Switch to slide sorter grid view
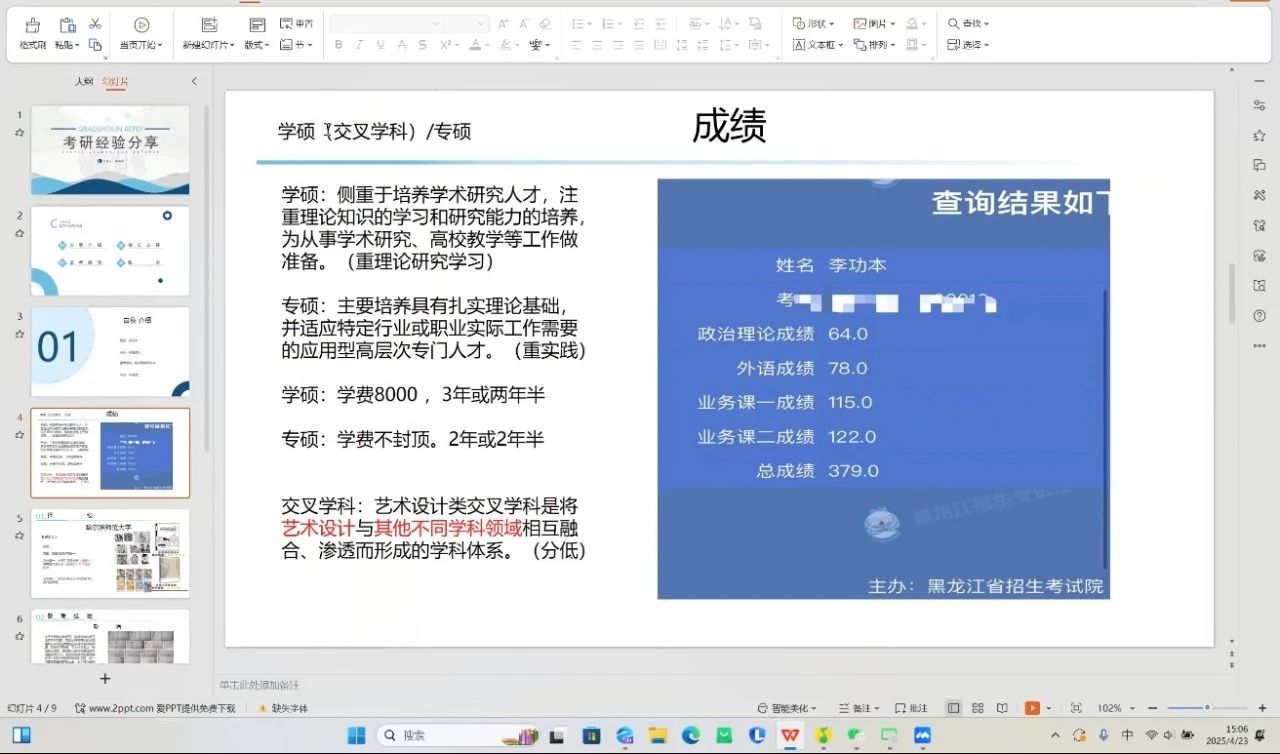This screenshot has height=754, width=1280. pyautogui.click(x=978, y=708)
